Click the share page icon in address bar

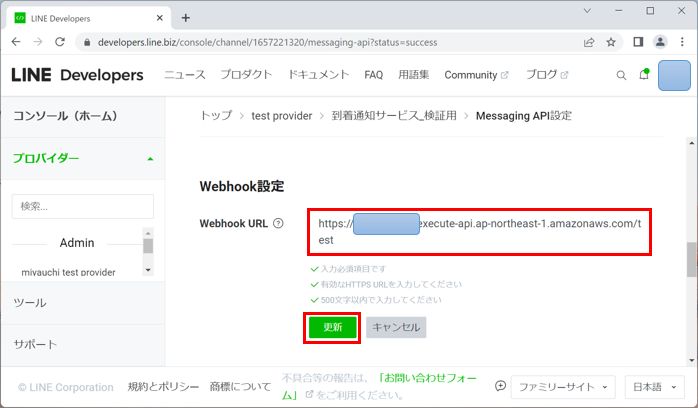pyautogui.click(x=589, y=42)
